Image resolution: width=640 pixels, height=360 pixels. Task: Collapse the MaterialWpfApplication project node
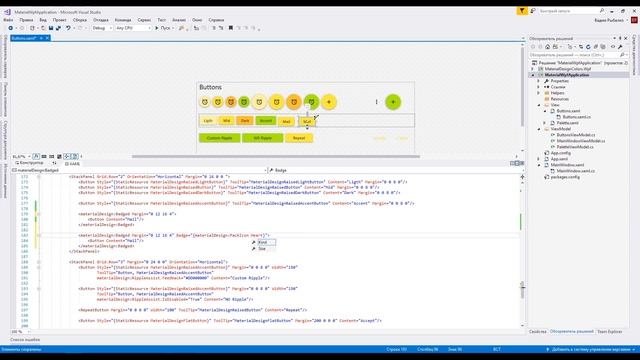pos(532,75)
